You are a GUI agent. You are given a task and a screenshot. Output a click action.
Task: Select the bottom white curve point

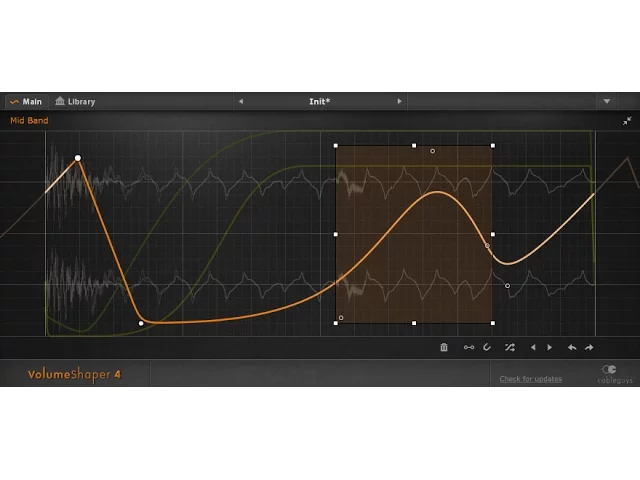(x=141, y=323)
